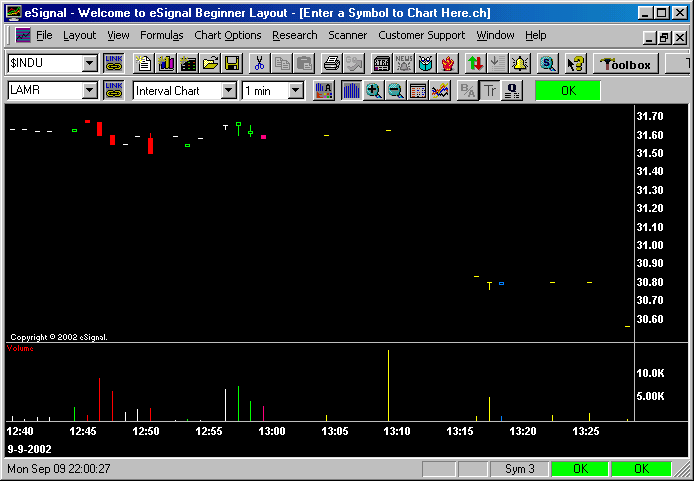Viewport: 694px width, 481px height.
Task: Zoom in with magnifier plus icon
Action: pos(374,91)
